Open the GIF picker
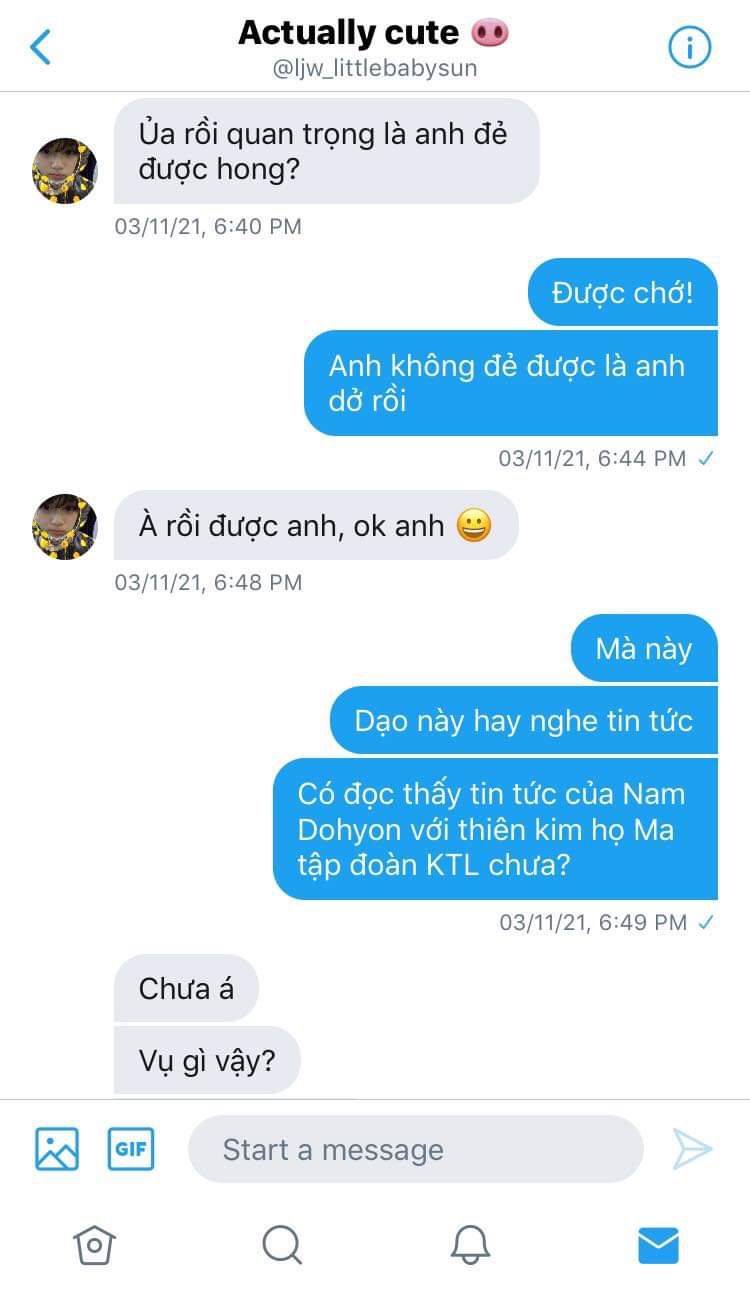This screenshot has height=1297, width=750. point(131,1149)
